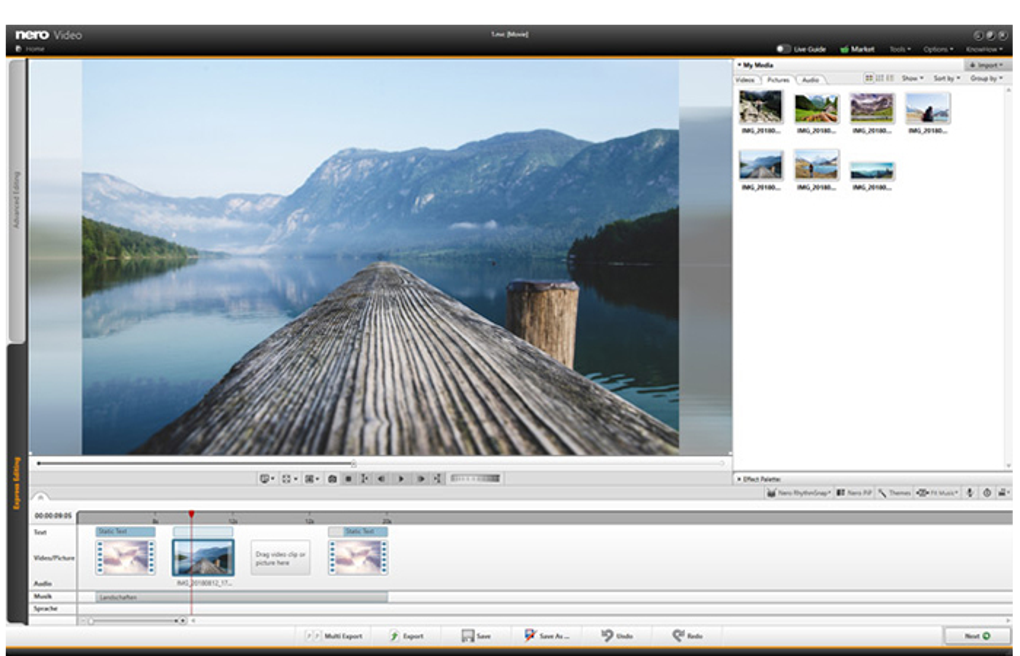Switch to Advanced Editing mode

tap(17, 200)
